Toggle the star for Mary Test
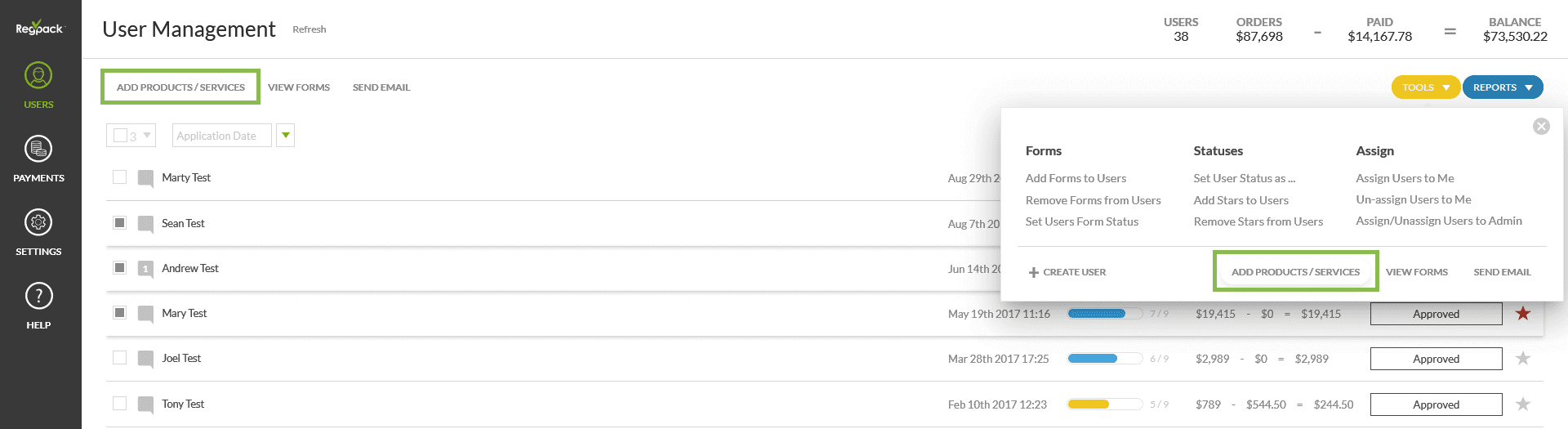Viewport: 1568px width, 429px height. click(1523, 314)
